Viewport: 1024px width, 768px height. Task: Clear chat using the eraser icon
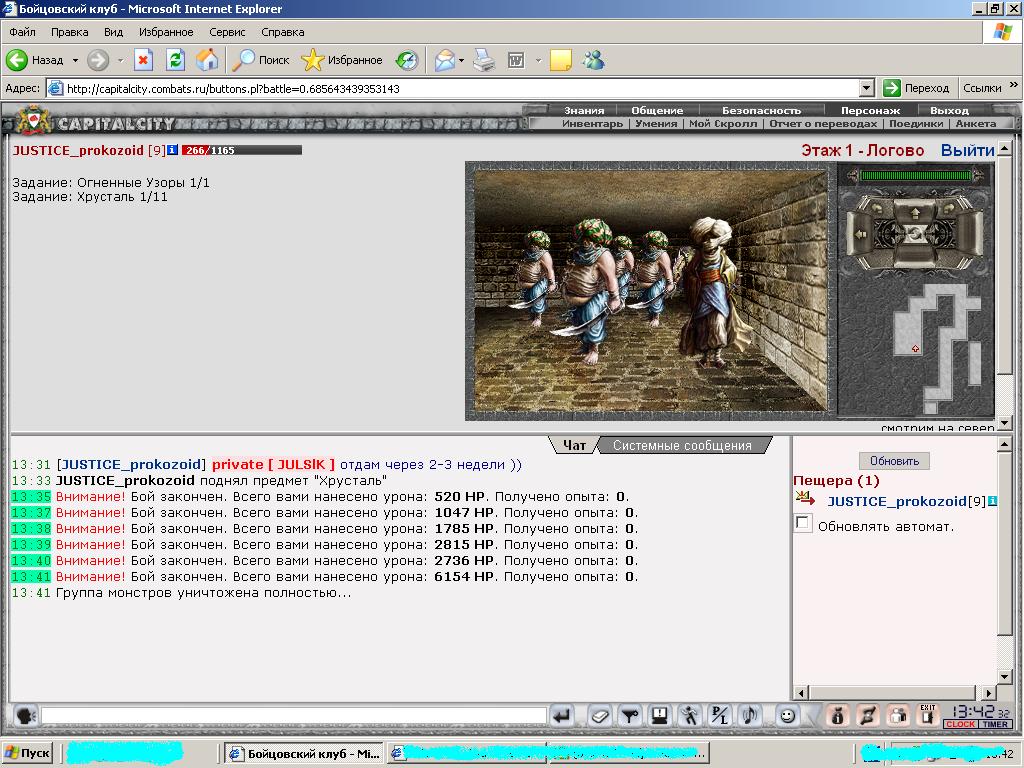coord(600,716)
